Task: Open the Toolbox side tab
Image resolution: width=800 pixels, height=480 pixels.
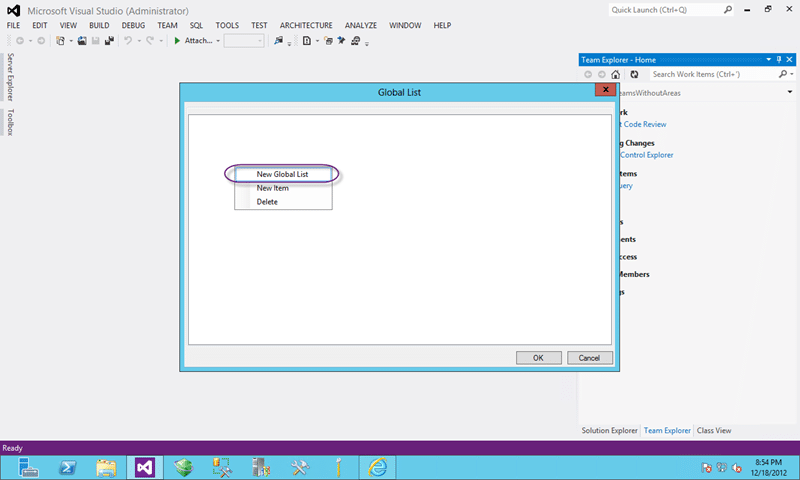Action: tap(10, 122)
